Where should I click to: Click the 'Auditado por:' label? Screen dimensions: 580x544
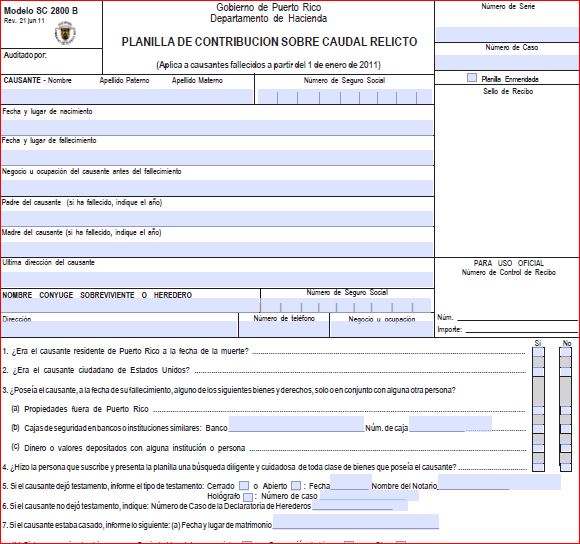(x=25, y=55)
